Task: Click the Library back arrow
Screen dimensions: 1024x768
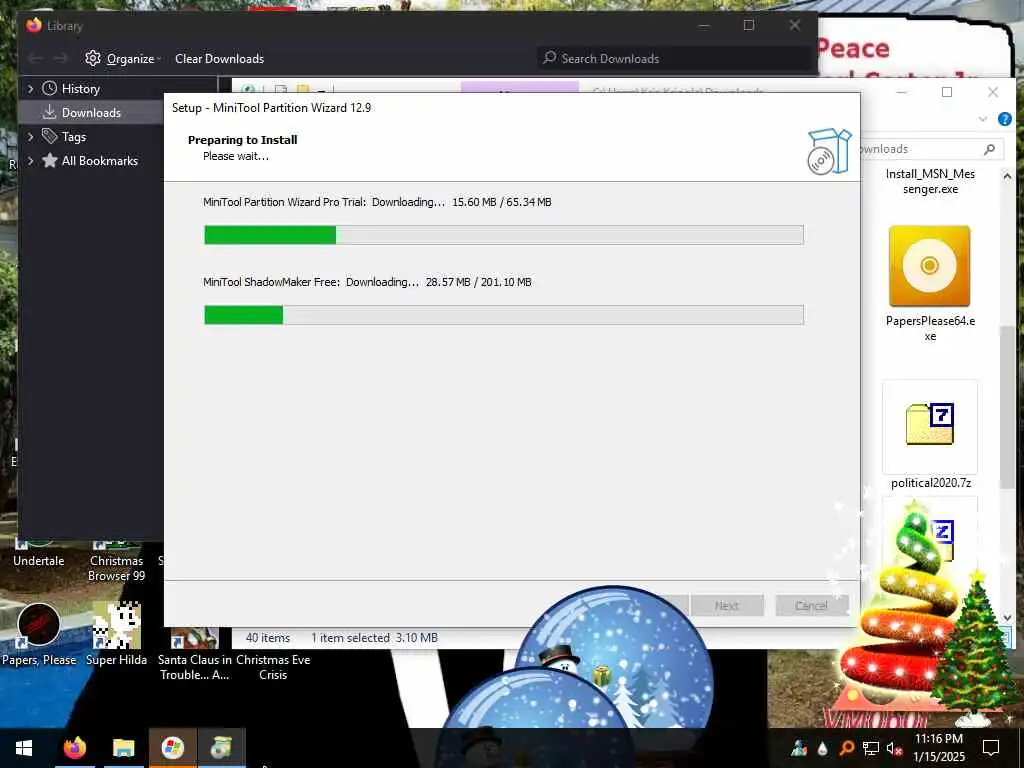Action: (36, 59)
